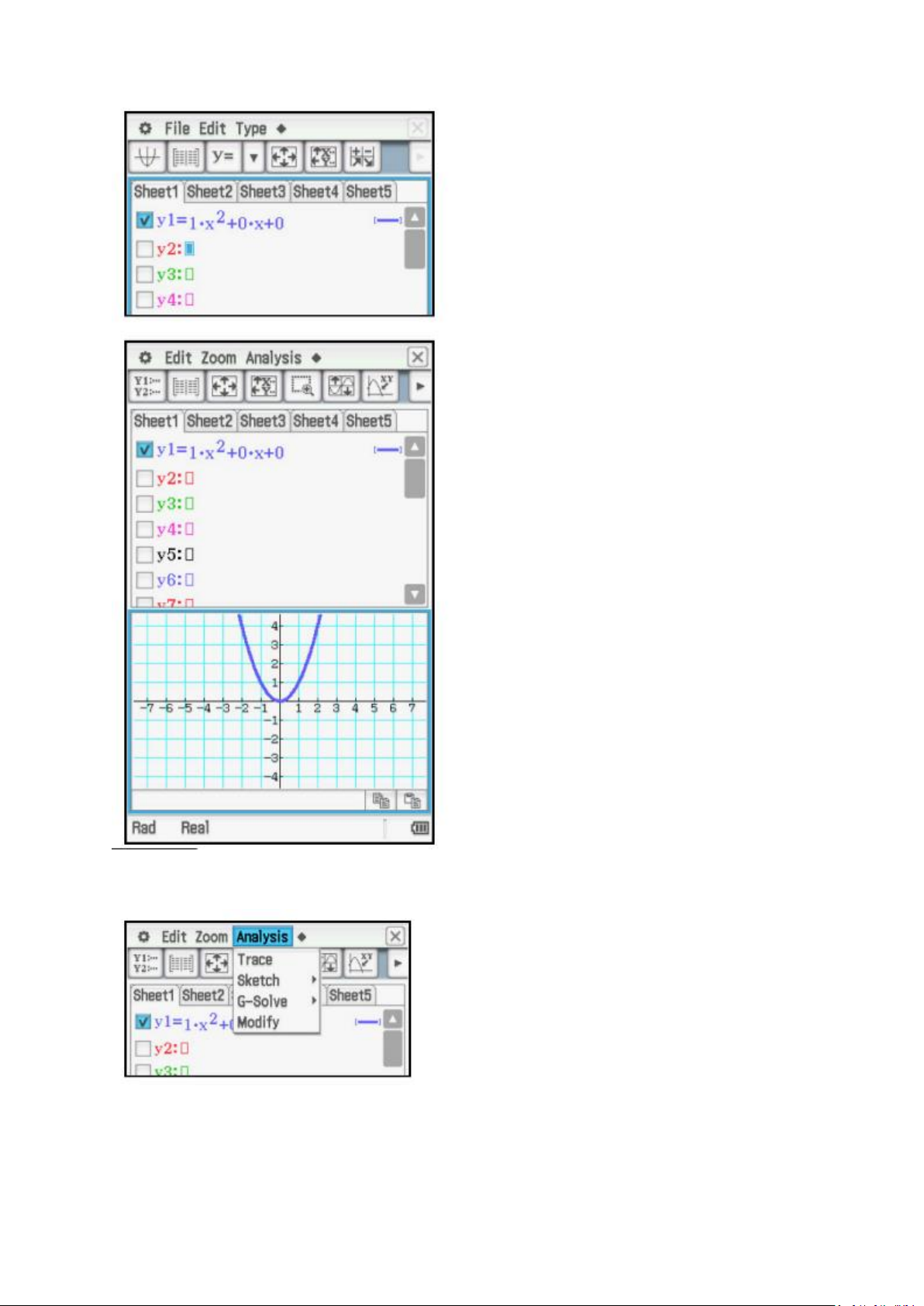Viewport: 924px width, 1306px height.
Task: Uncheck the y1 checkbox in middle window
Action: click(x=144, y=450)
